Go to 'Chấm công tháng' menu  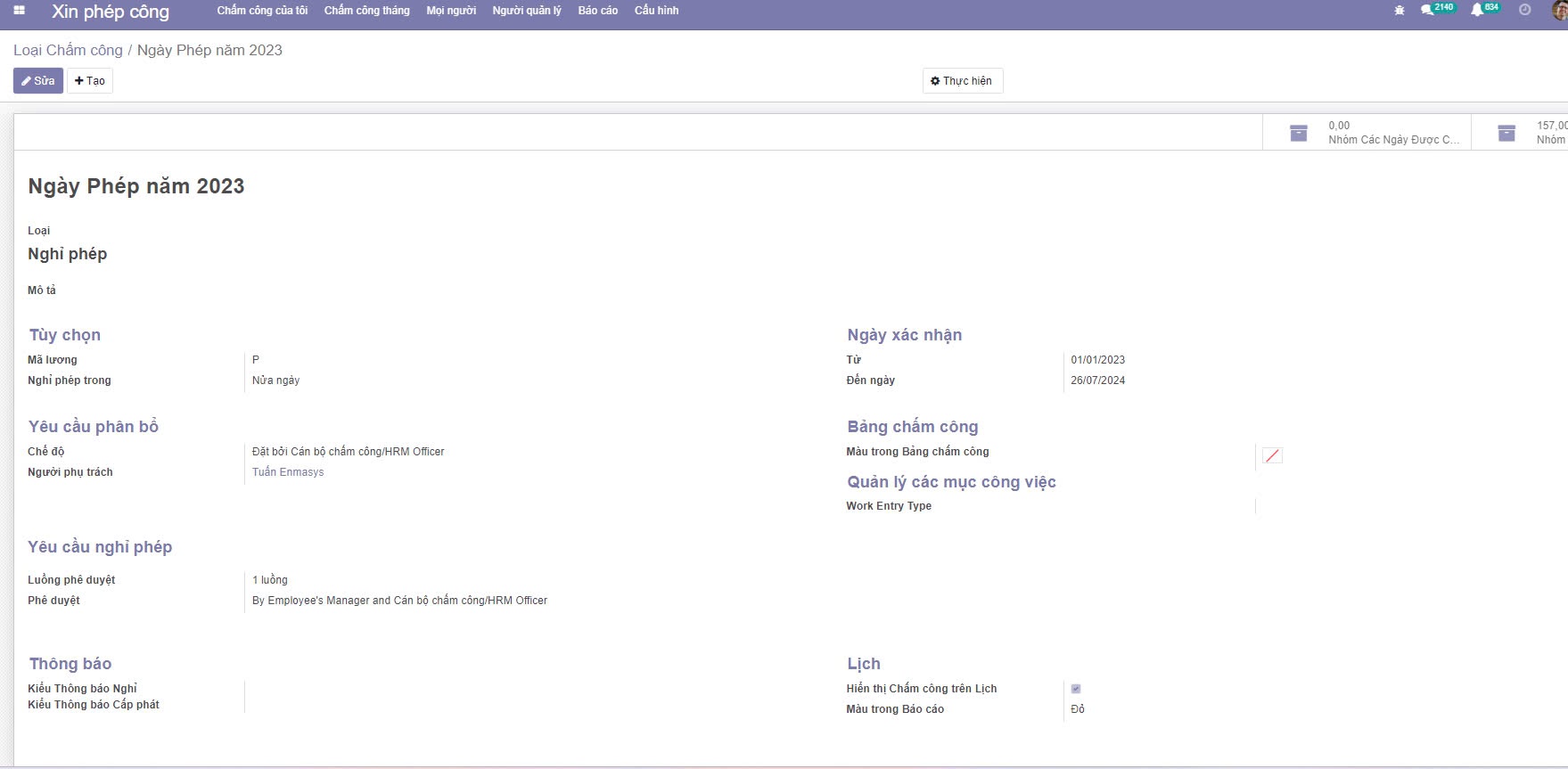[x=366, y=11]
